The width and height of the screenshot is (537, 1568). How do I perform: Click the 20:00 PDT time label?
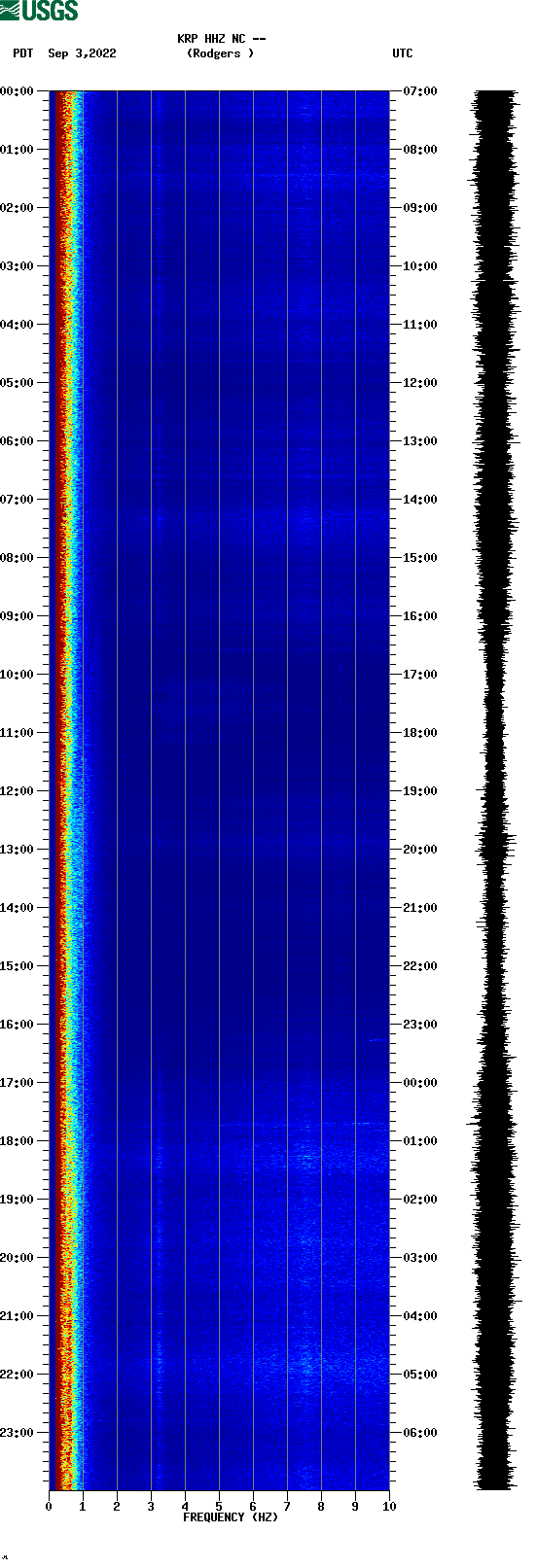tap(18, 1258)
